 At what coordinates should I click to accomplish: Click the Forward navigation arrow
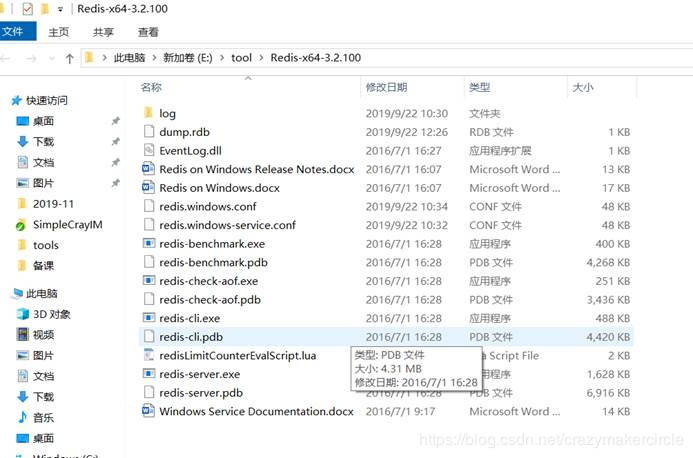coord(31,58)
